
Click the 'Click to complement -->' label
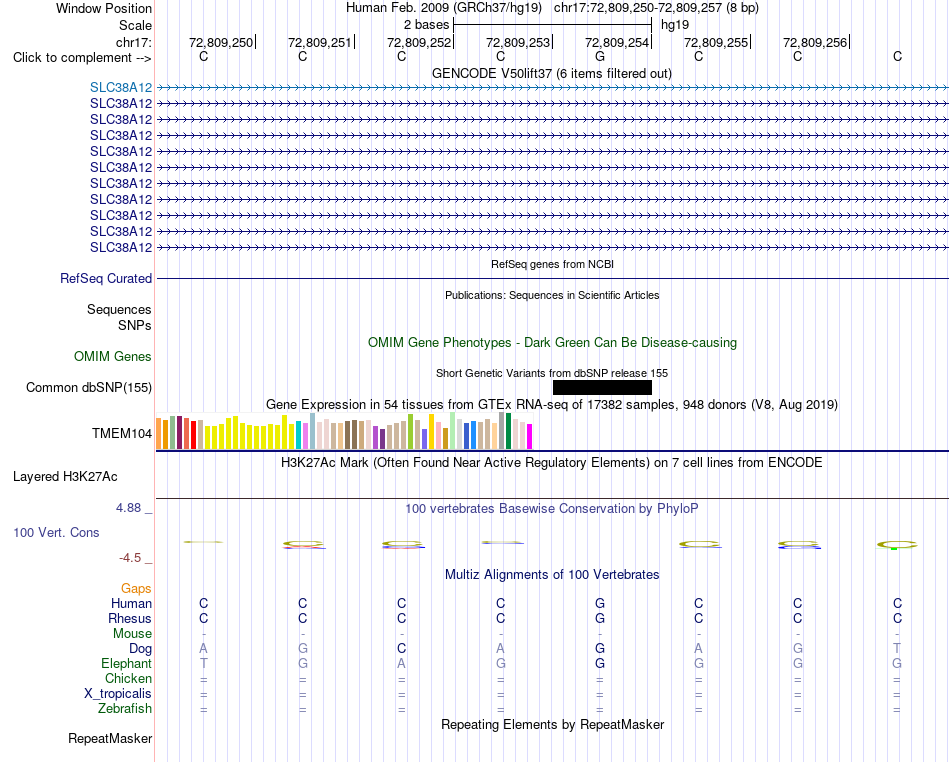click(x=82, y=58)
